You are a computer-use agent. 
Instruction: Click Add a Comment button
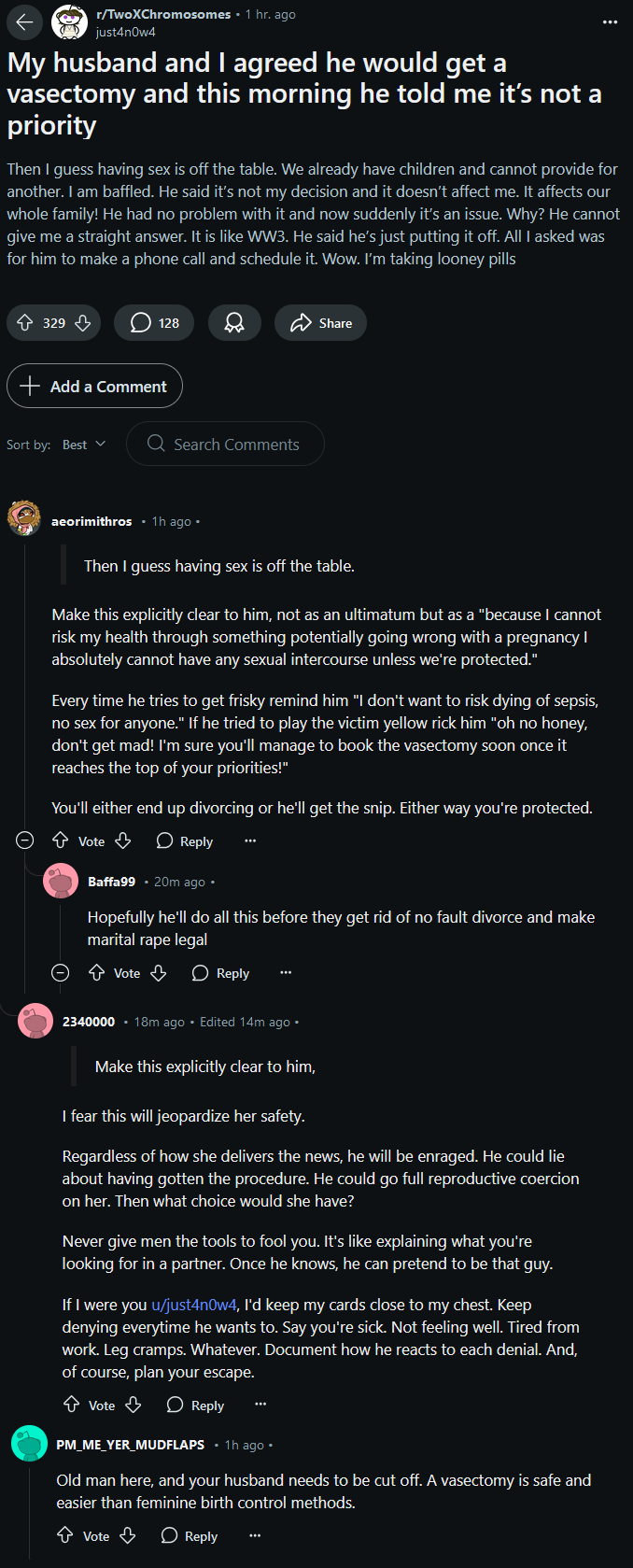[x=94, y=386]
